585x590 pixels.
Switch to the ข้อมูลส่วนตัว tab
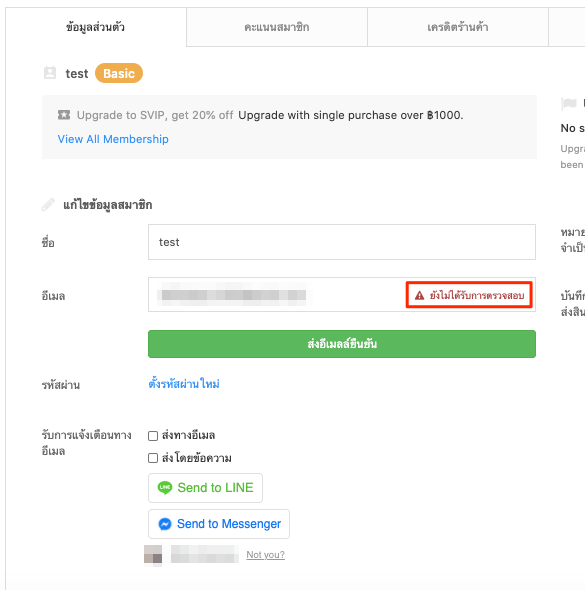tap(96, 27)
